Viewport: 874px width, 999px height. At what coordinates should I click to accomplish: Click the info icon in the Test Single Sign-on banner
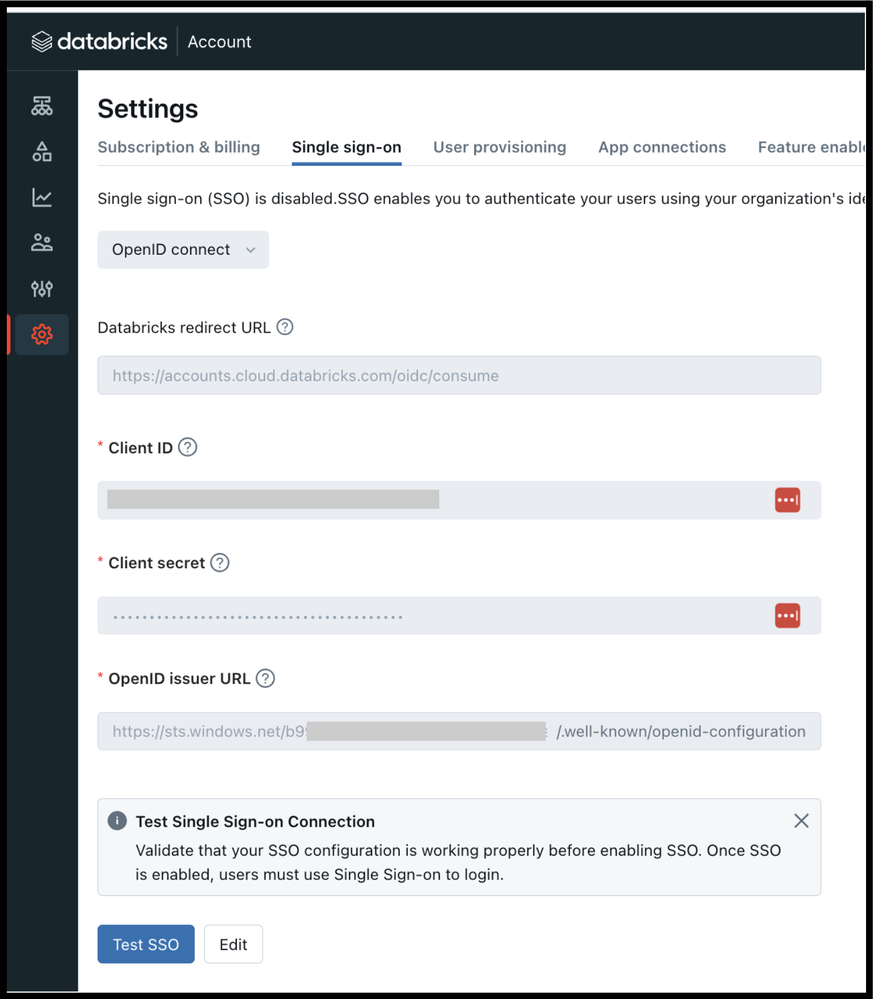[117, 821]
